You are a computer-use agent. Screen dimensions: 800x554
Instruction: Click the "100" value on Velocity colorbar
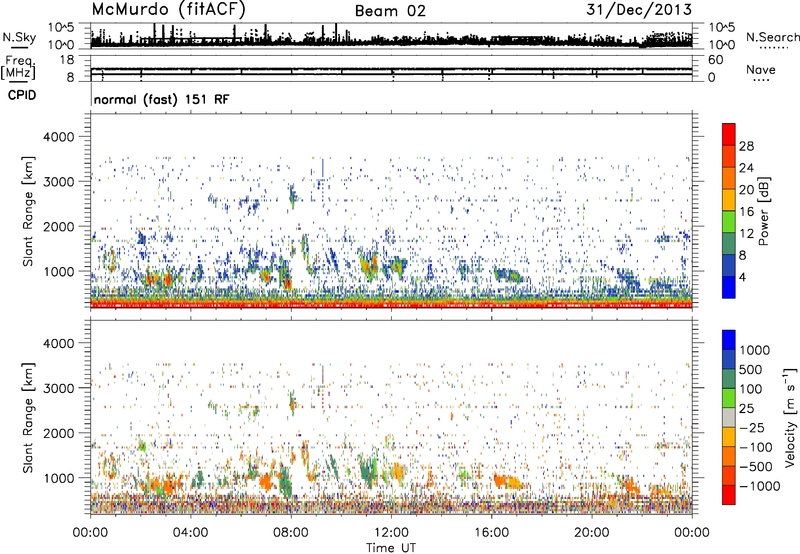(x=750, y=389)
